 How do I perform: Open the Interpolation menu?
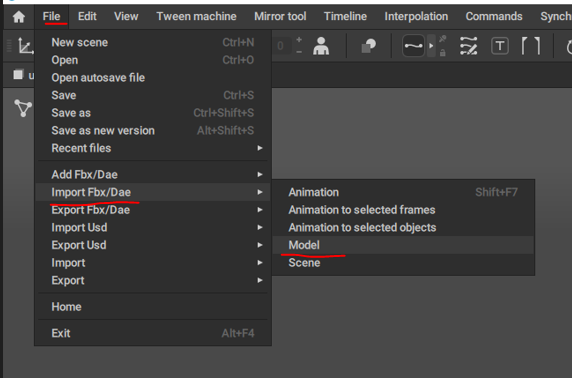[x=416, y=16]
